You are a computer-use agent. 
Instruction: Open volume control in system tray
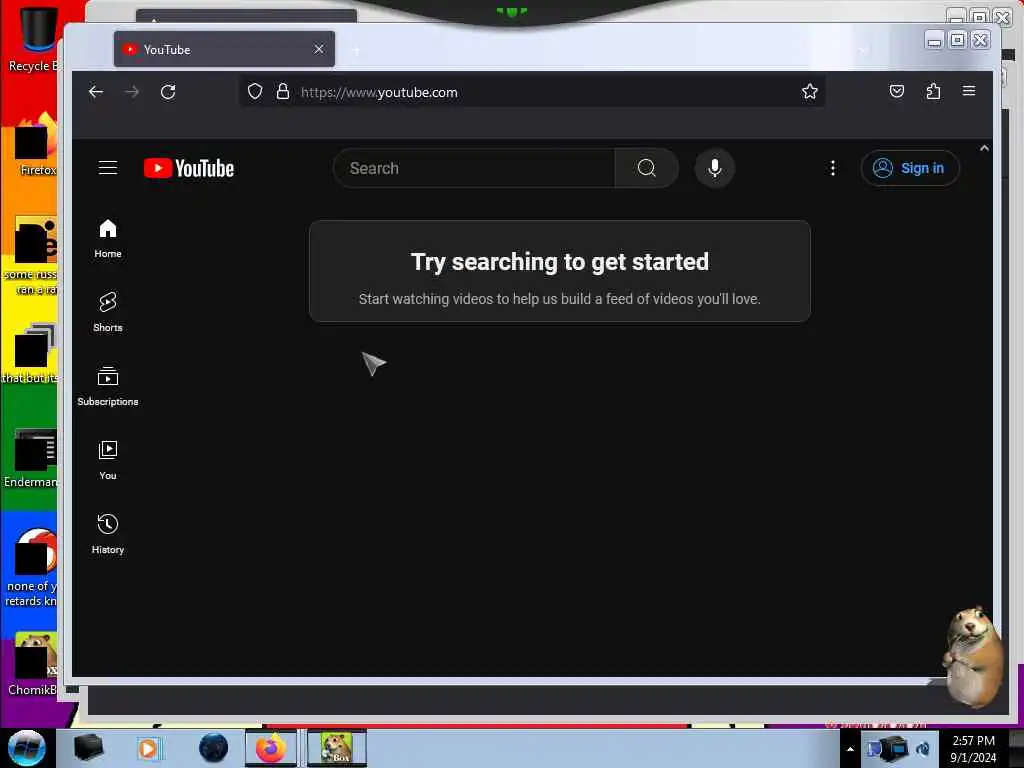[x=923, y=748]
